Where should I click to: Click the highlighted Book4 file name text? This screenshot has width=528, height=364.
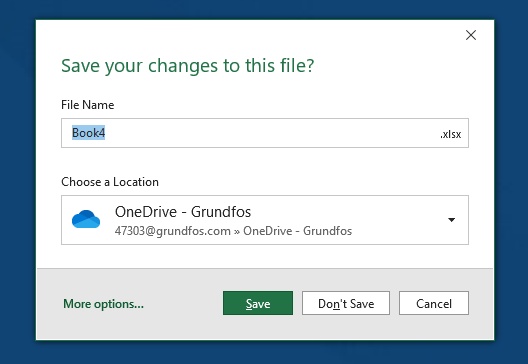[89, 133]
